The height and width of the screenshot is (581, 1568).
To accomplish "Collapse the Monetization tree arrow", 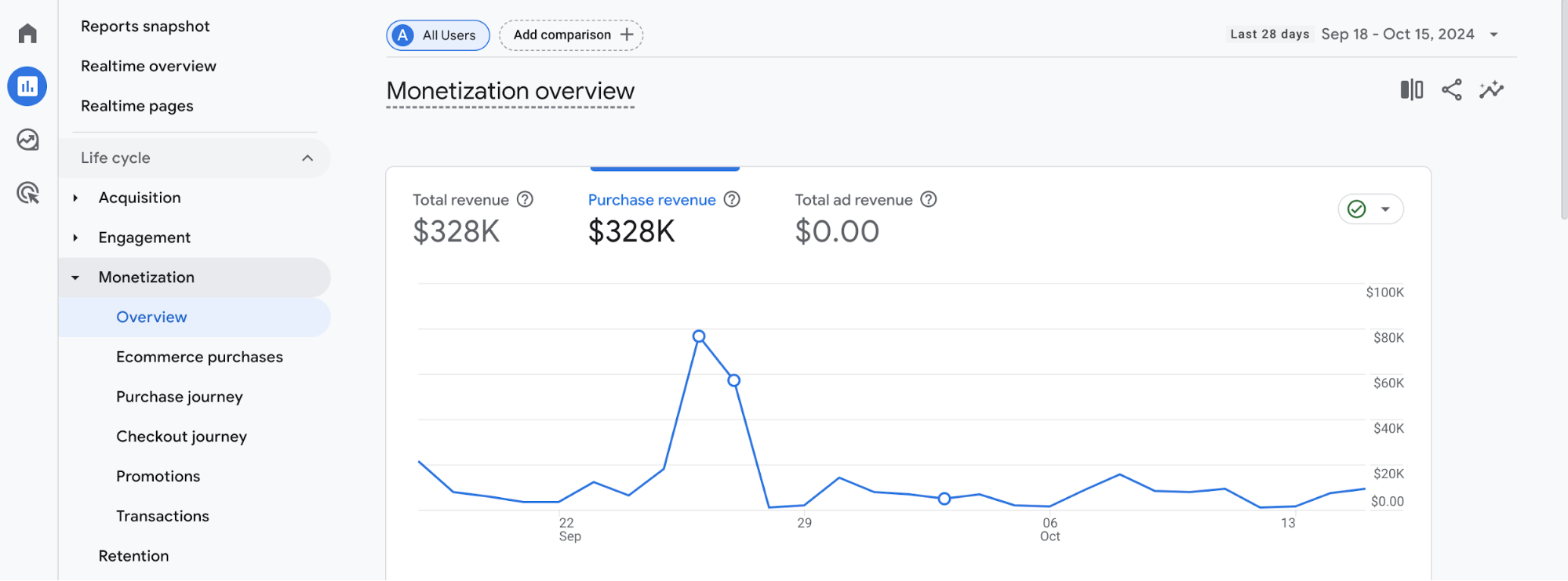I will (x=75, y=278).
